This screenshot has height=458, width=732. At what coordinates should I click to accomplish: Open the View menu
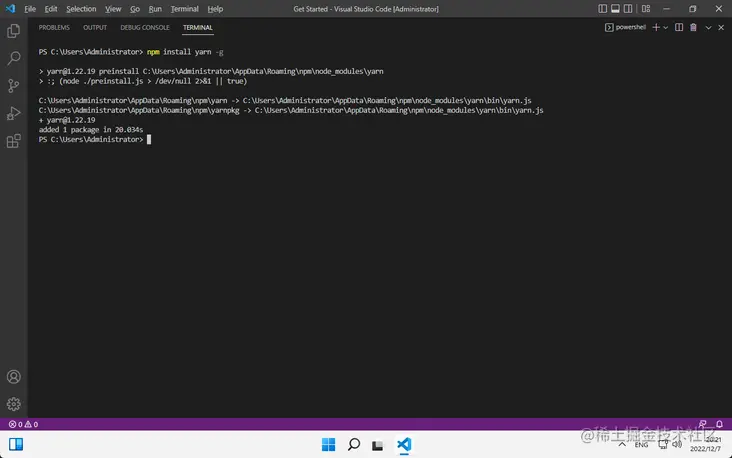[113, 9]
